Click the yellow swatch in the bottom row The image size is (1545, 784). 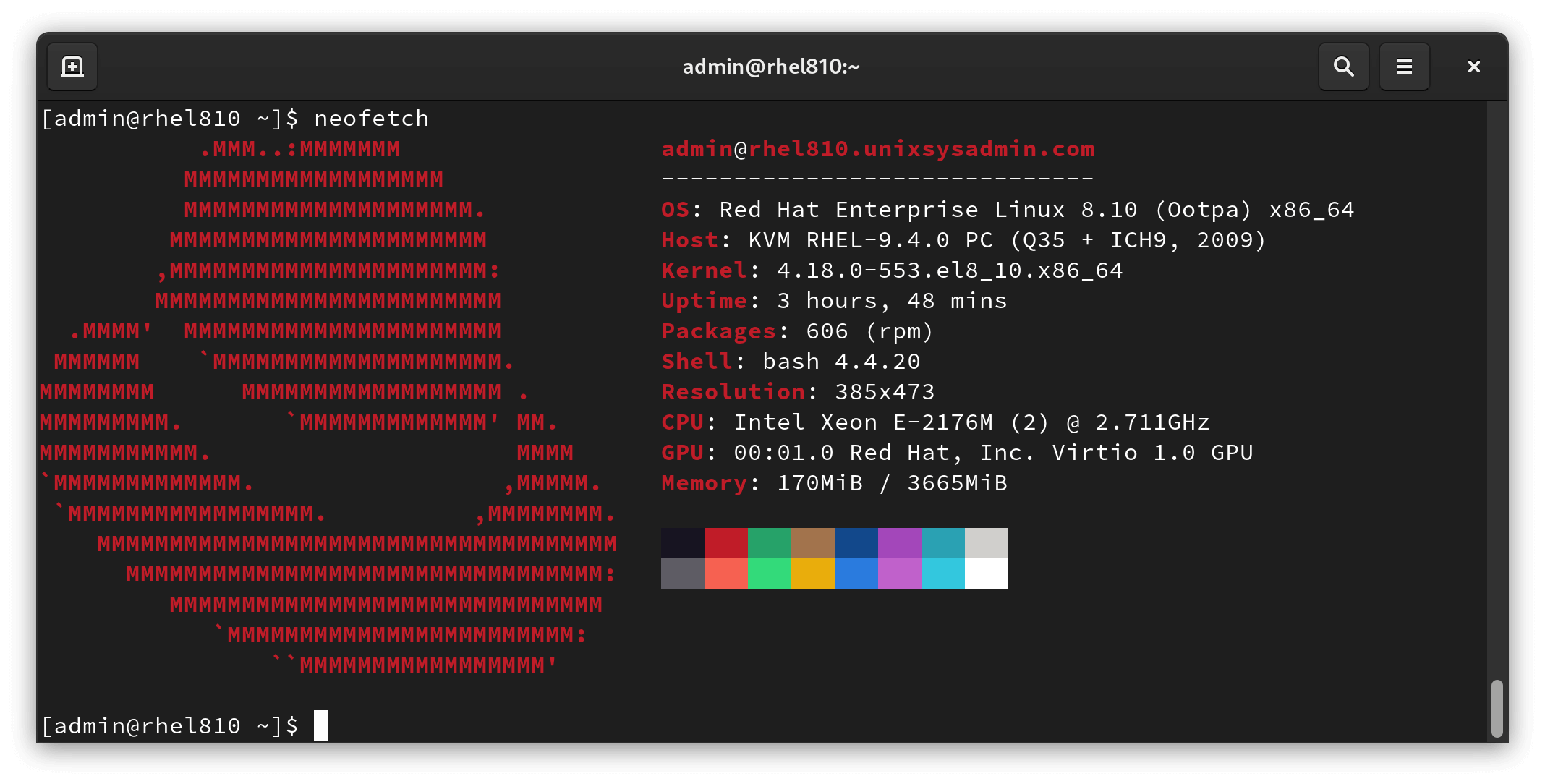pos(812,574)
